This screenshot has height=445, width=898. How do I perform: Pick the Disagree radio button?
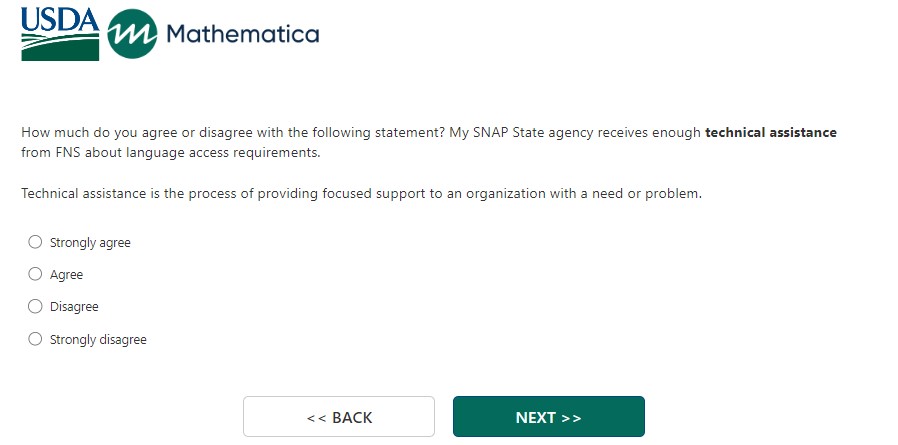coord(36,306)
